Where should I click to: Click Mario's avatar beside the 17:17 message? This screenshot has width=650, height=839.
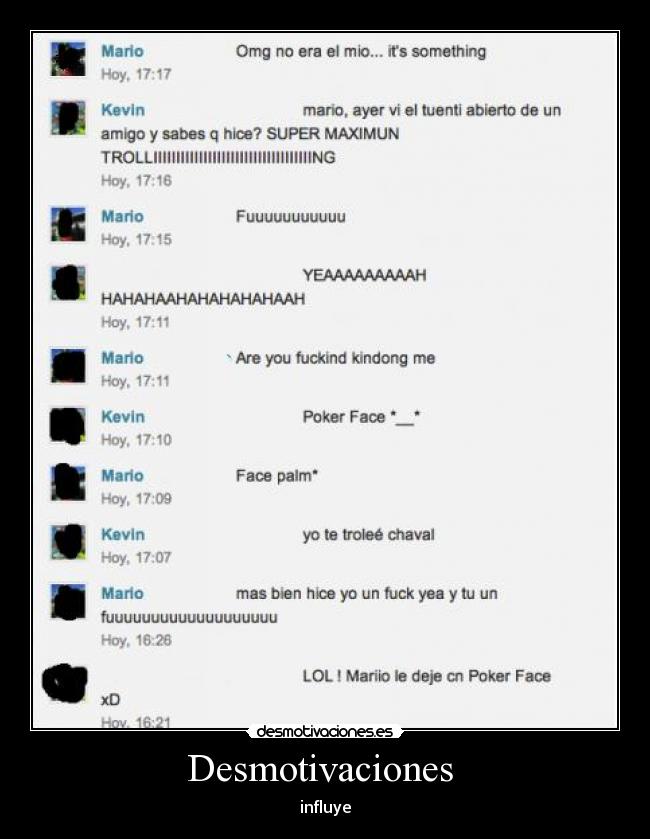click(68, 59)
